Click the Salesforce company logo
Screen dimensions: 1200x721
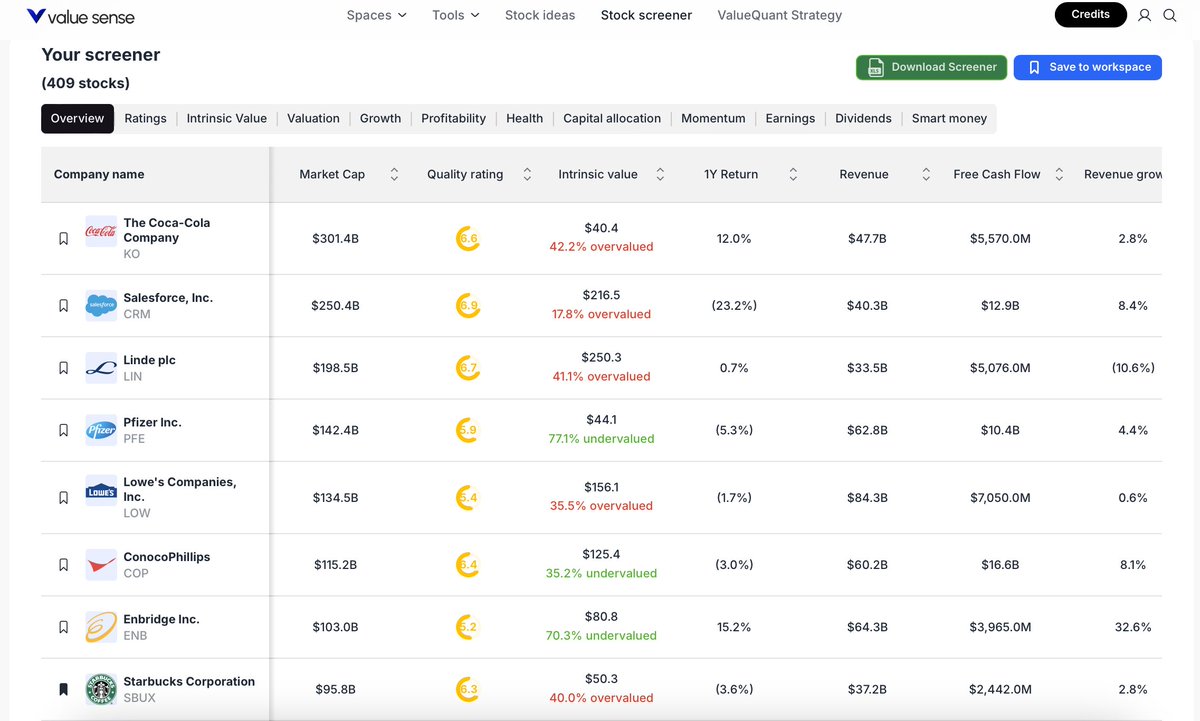tap(101, 305)
